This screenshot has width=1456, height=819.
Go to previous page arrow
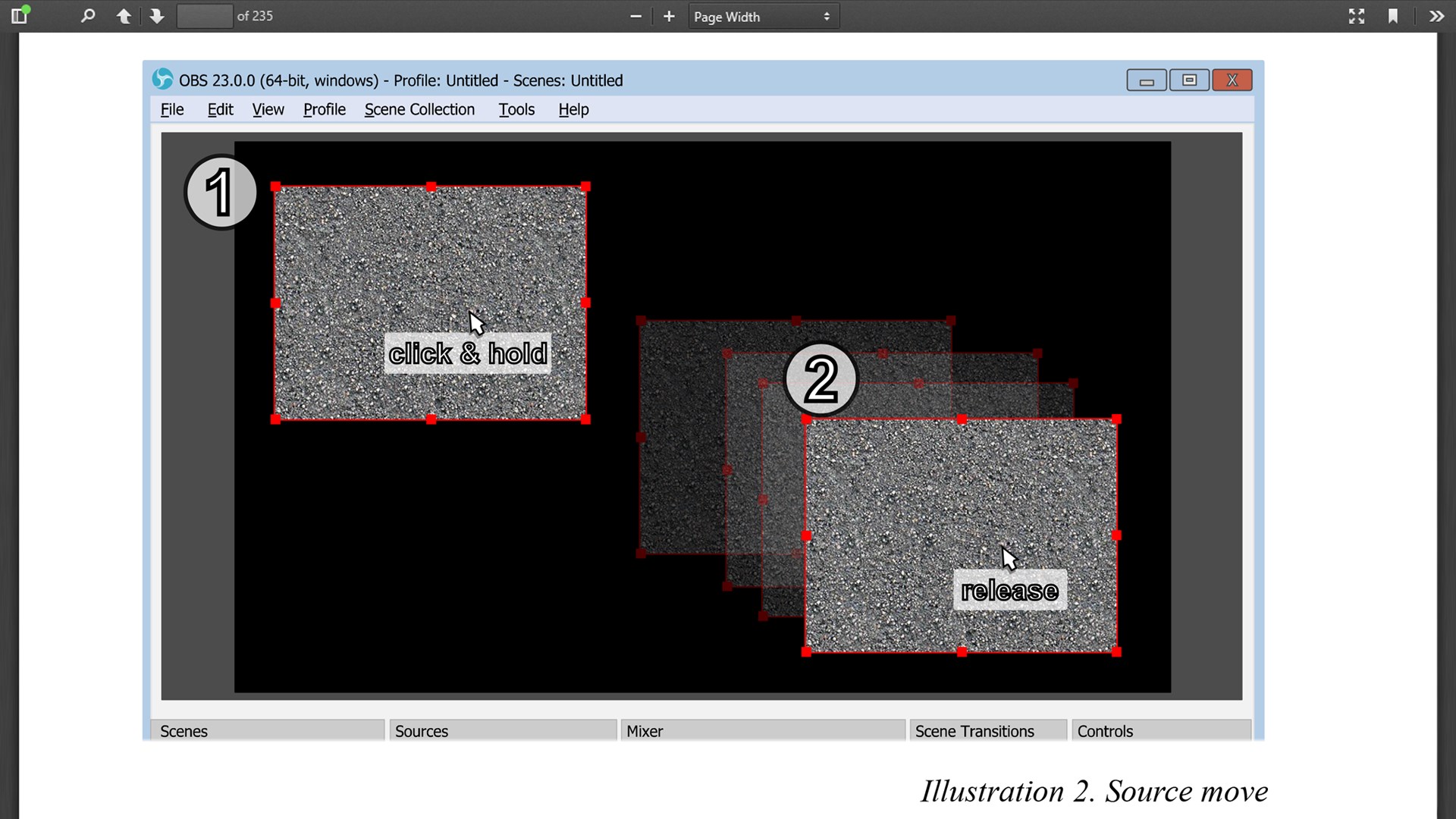pos(124,16)
